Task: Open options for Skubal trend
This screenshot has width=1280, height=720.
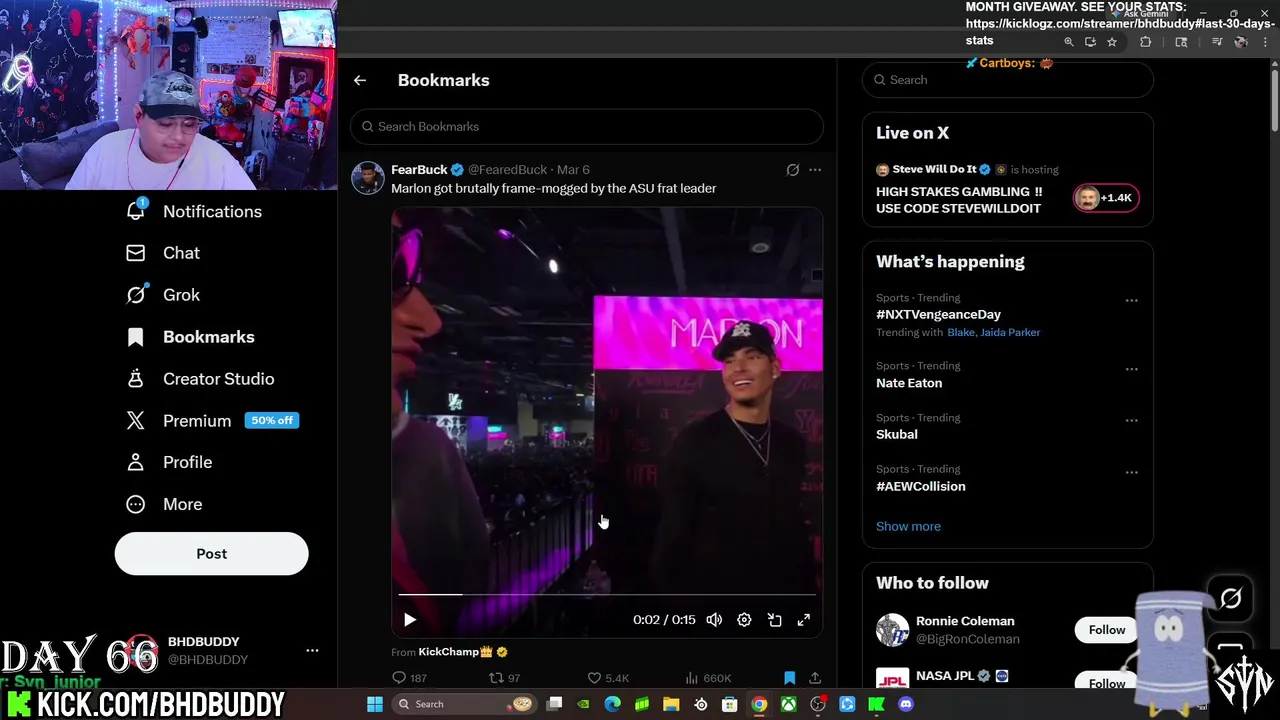Action: coord(1131,421)
